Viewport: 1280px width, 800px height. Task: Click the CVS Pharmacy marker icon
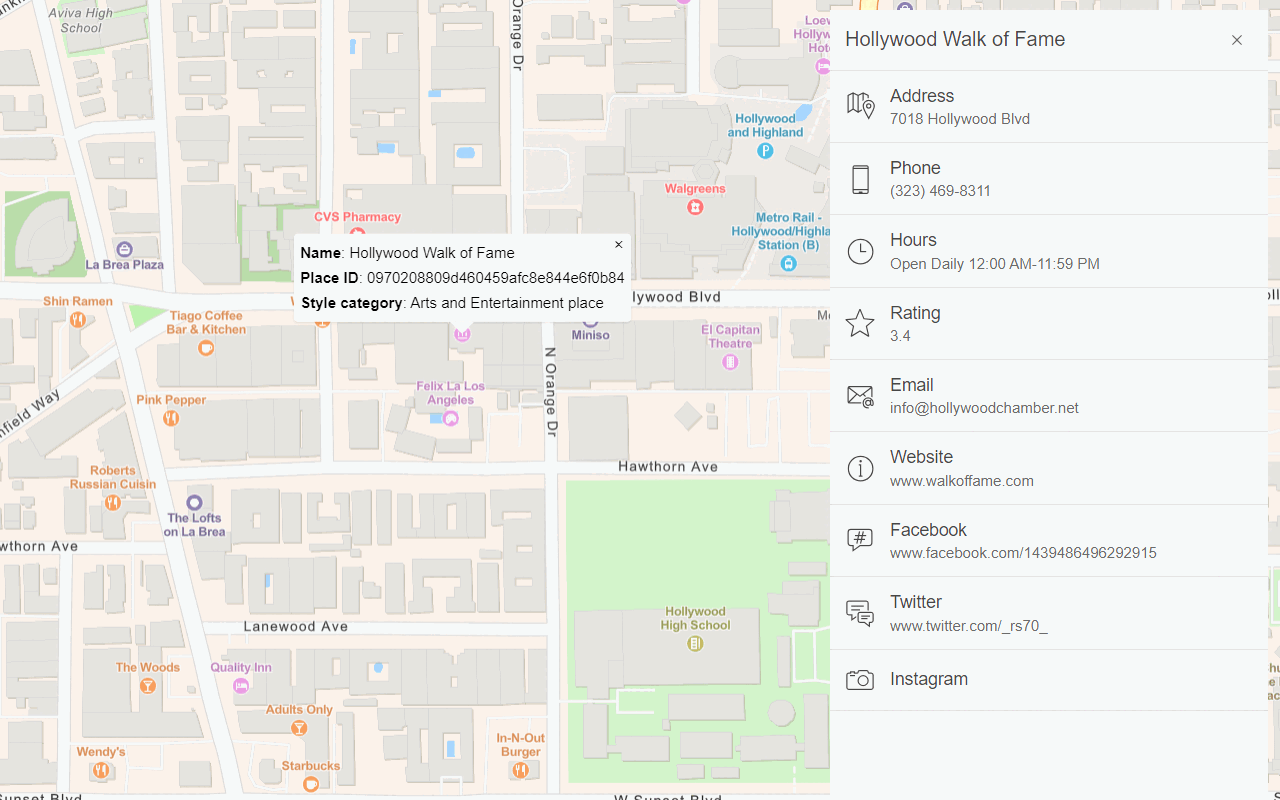click(357, 232)
